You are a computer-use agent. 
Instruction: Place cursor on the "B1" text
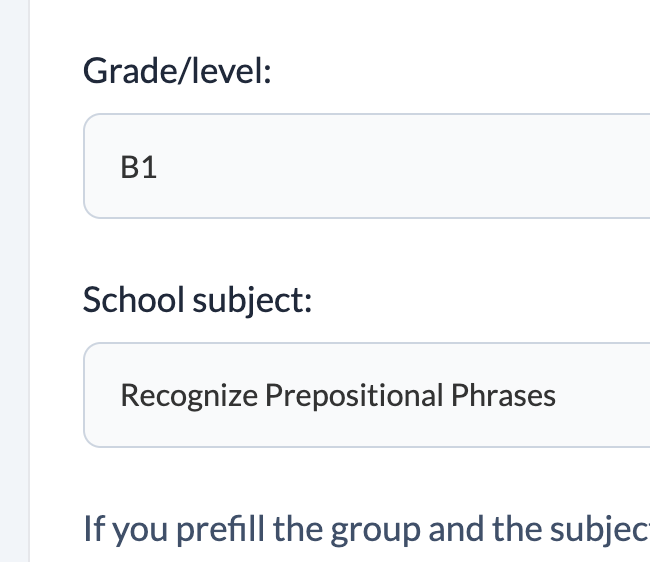[x=138, y=168]
